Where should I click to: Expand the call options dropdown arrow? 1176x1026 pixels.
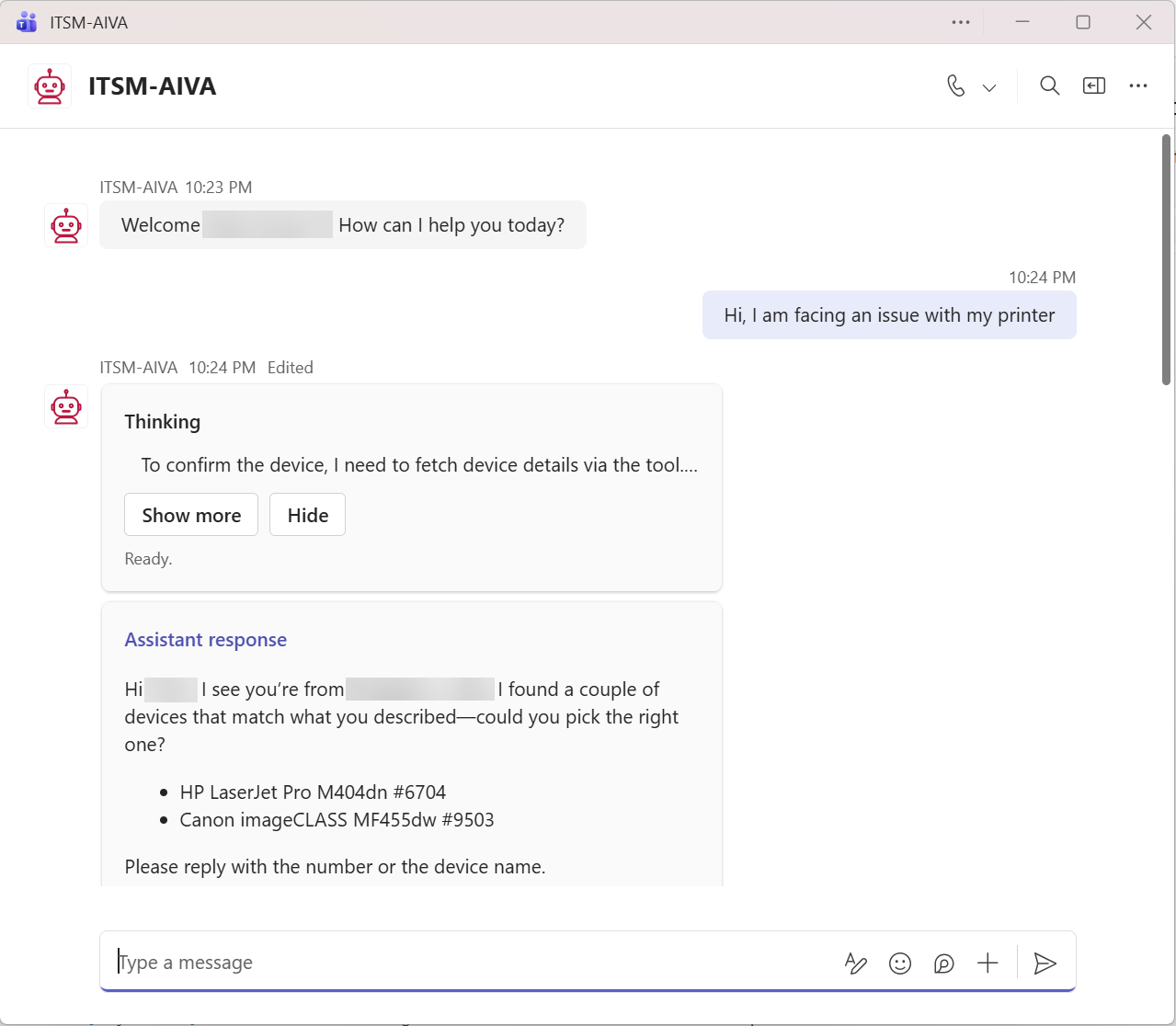point(989,88)
